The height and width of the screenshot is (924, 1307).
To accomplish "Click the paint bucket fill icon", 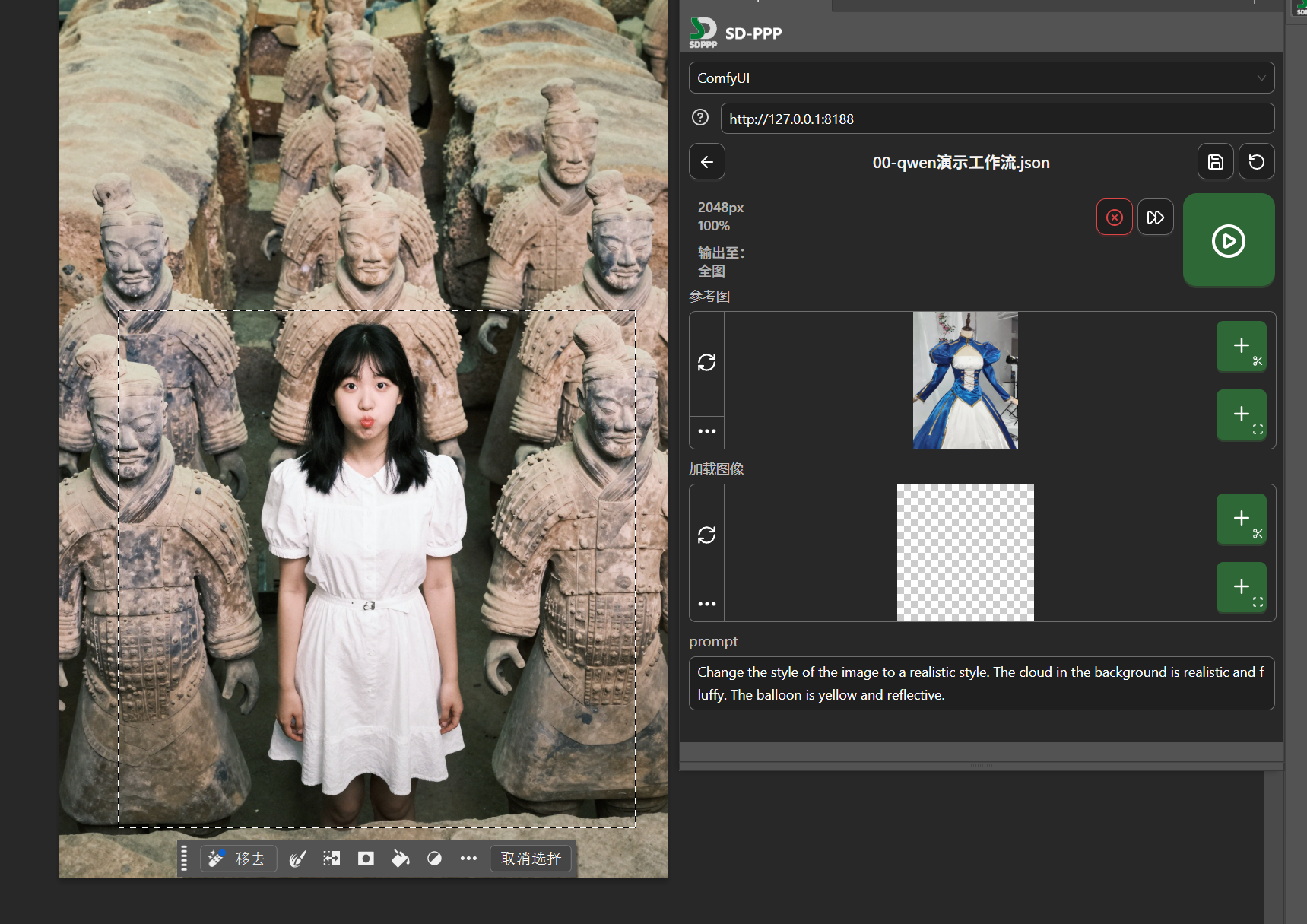I will pos(400,859).
